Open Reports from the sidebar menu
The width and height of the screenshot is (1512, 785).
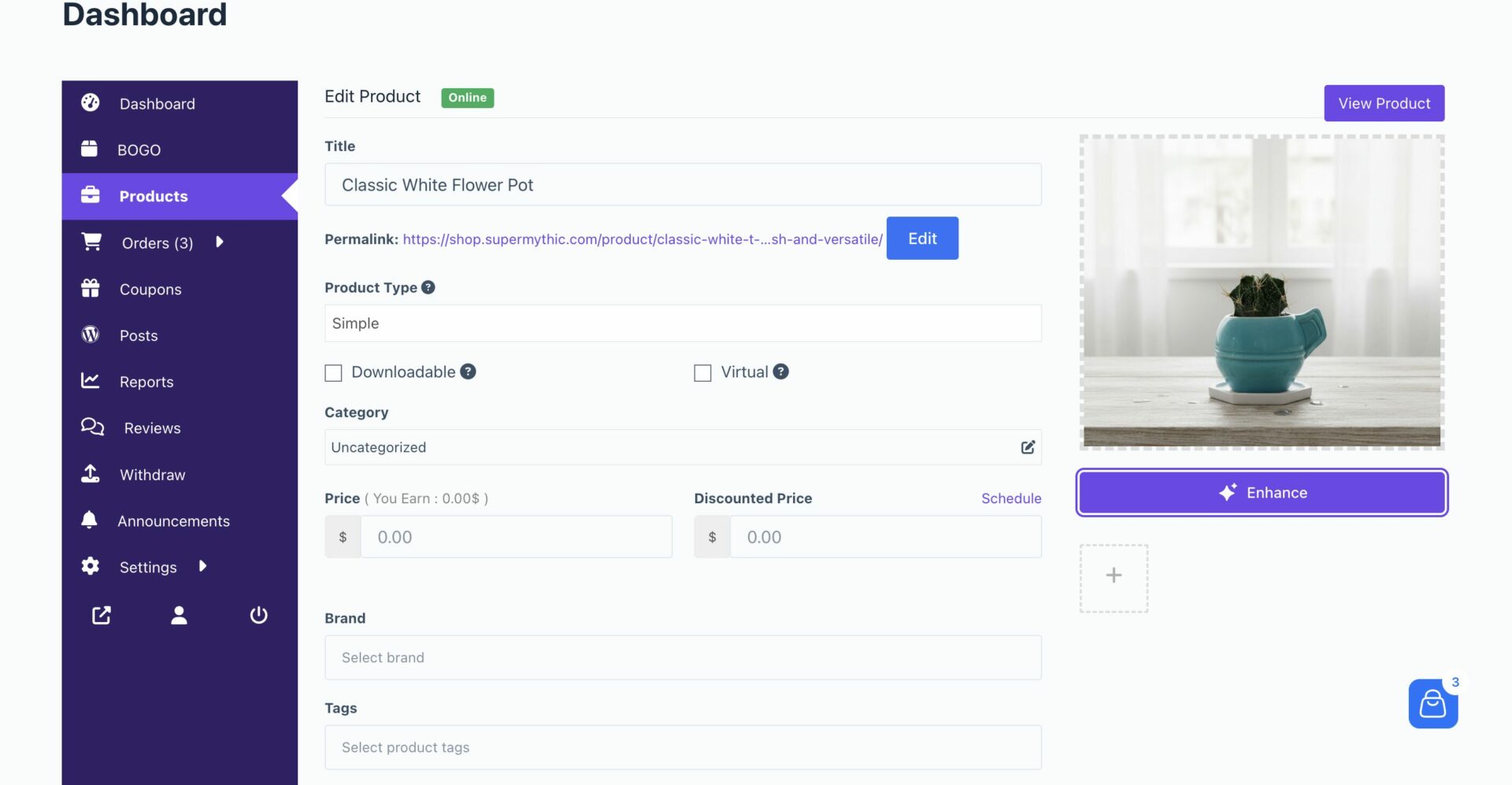pos(146,382)
